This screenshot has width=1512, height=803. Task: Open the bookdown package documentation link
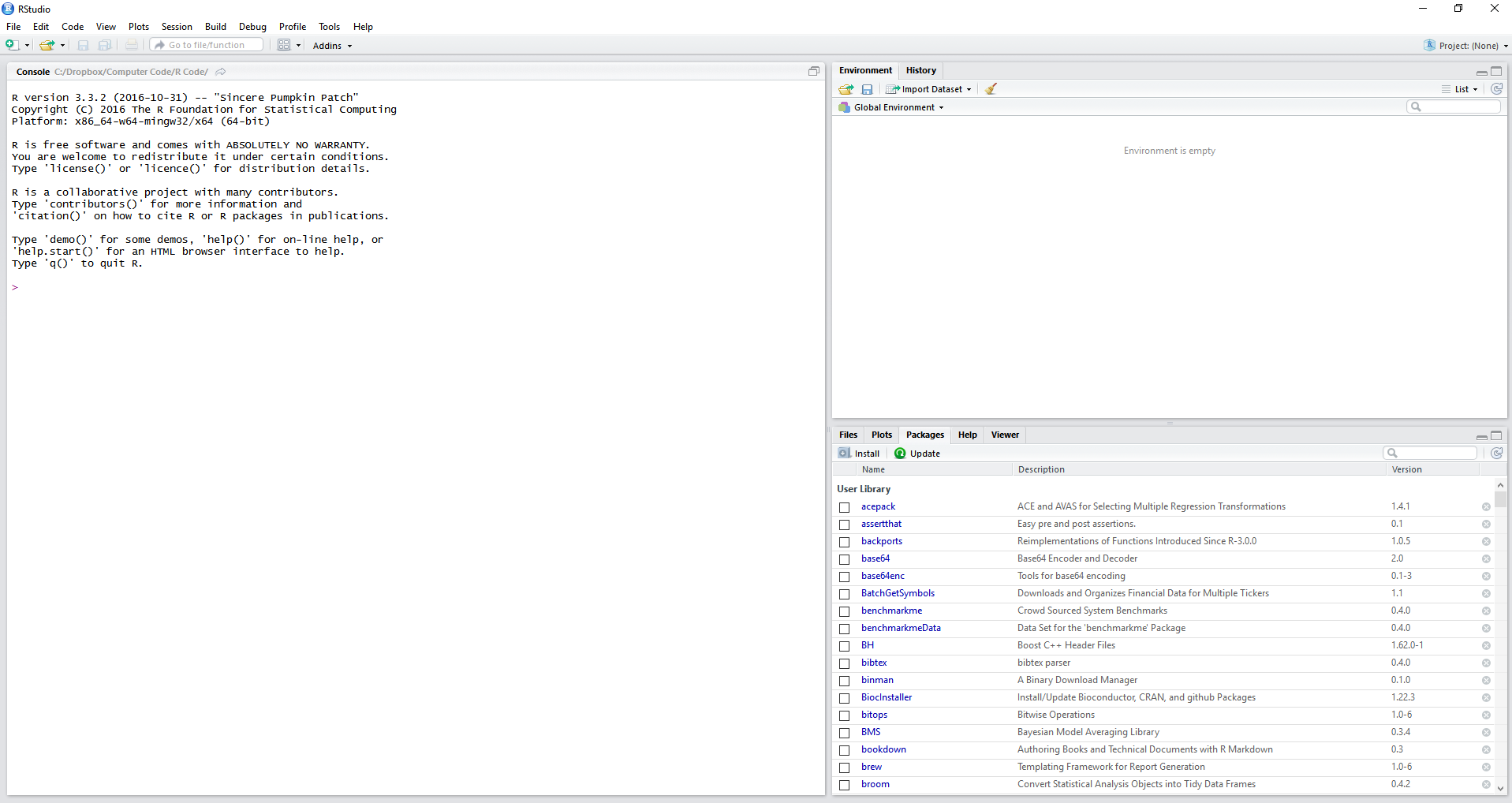(883, 749)
